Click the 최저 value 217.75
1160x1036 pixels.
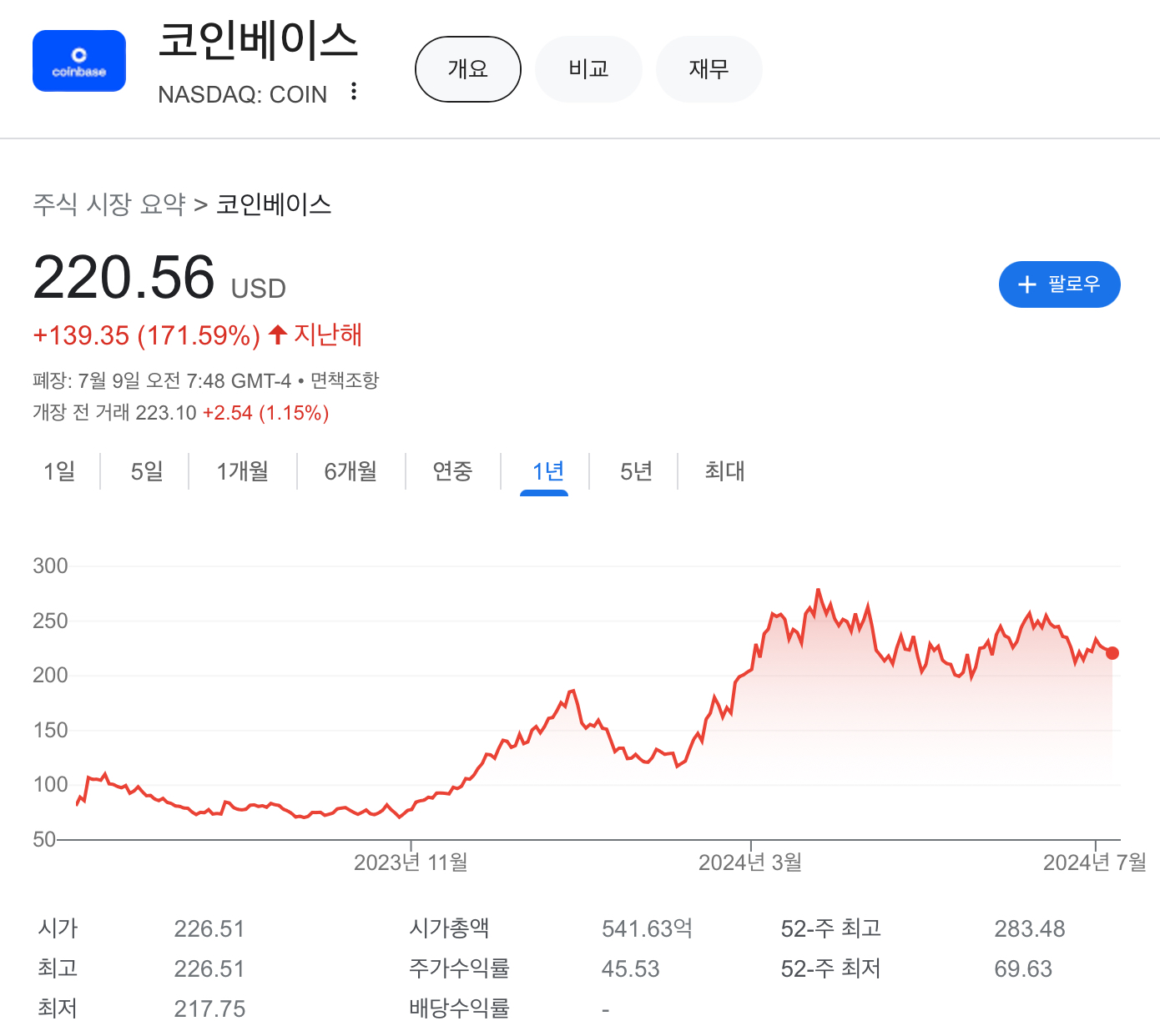(x=209, y=1008)
